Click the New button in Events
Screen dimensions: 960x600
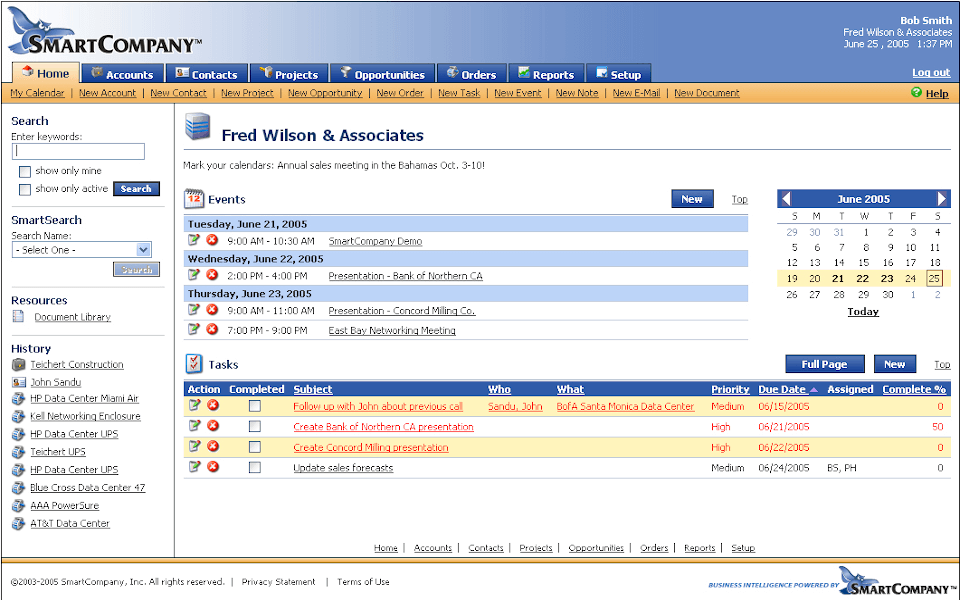(x=692, y=199)
